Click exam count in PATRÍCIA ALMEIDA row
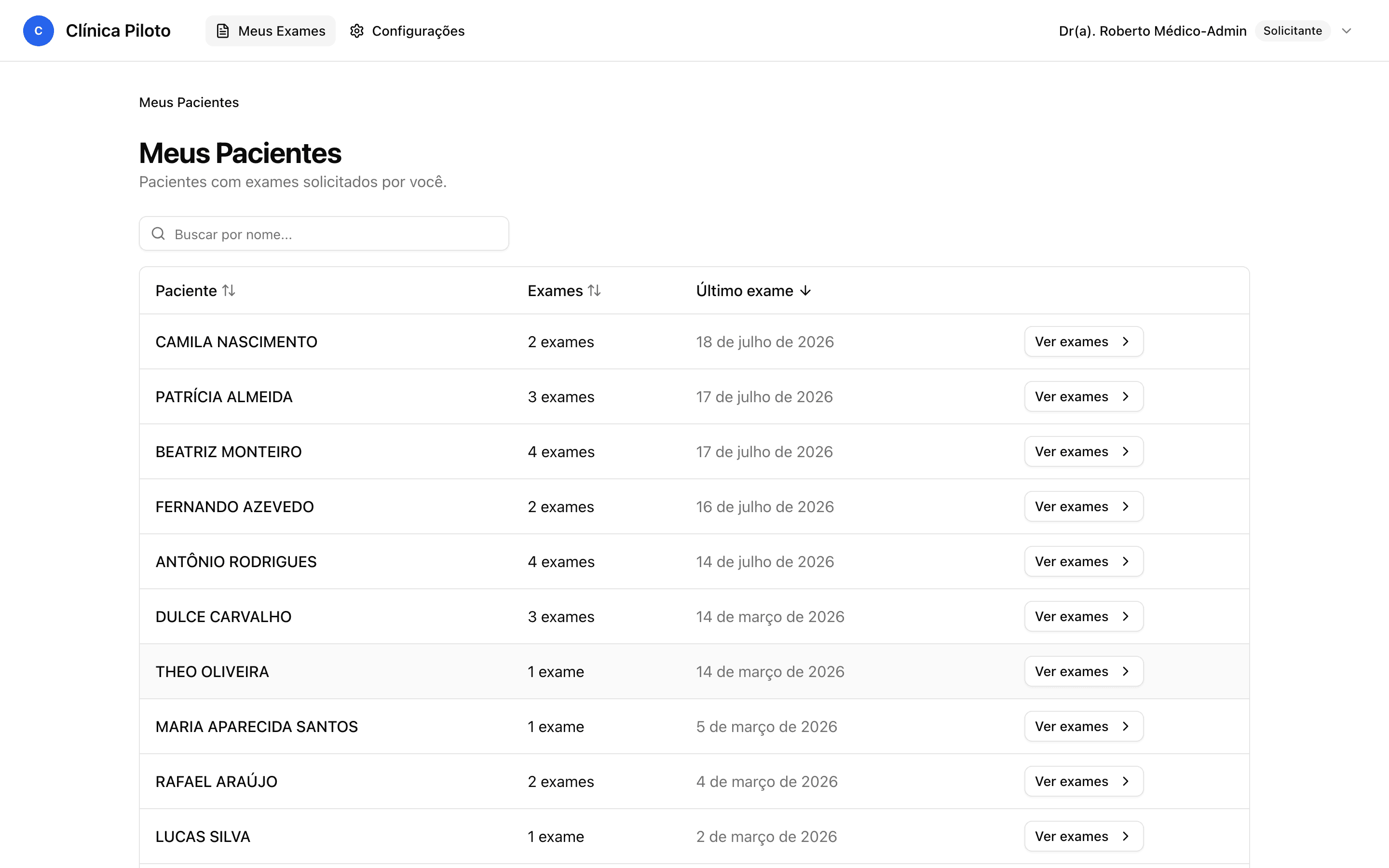This screenshot has width=1389, height=868. [x=561, y=397]
